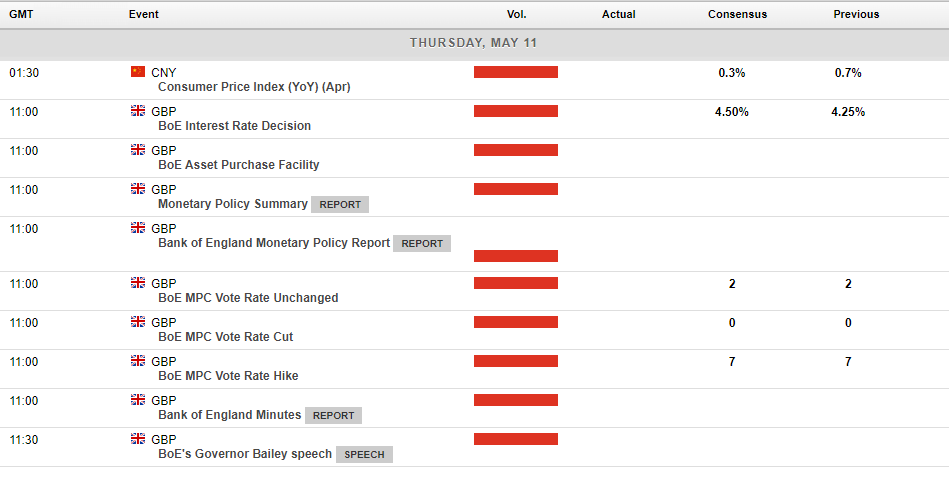Screen dimensions: 949x483
Task: Click UK flag beside Bank of England Monetary Policy Report
Action: 138,228
